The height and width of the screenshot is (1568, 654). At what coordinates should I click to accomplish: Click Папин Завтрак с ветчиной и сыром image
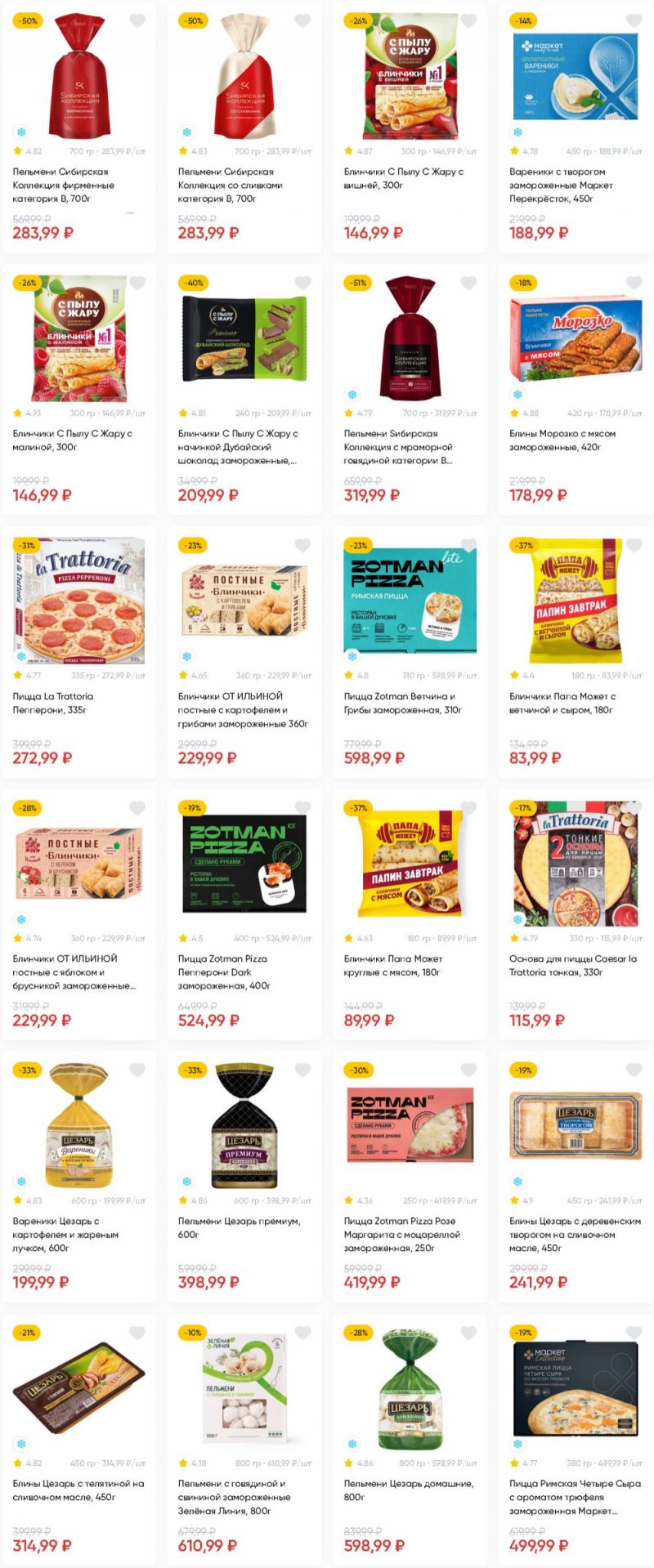(x=576, y=601)
